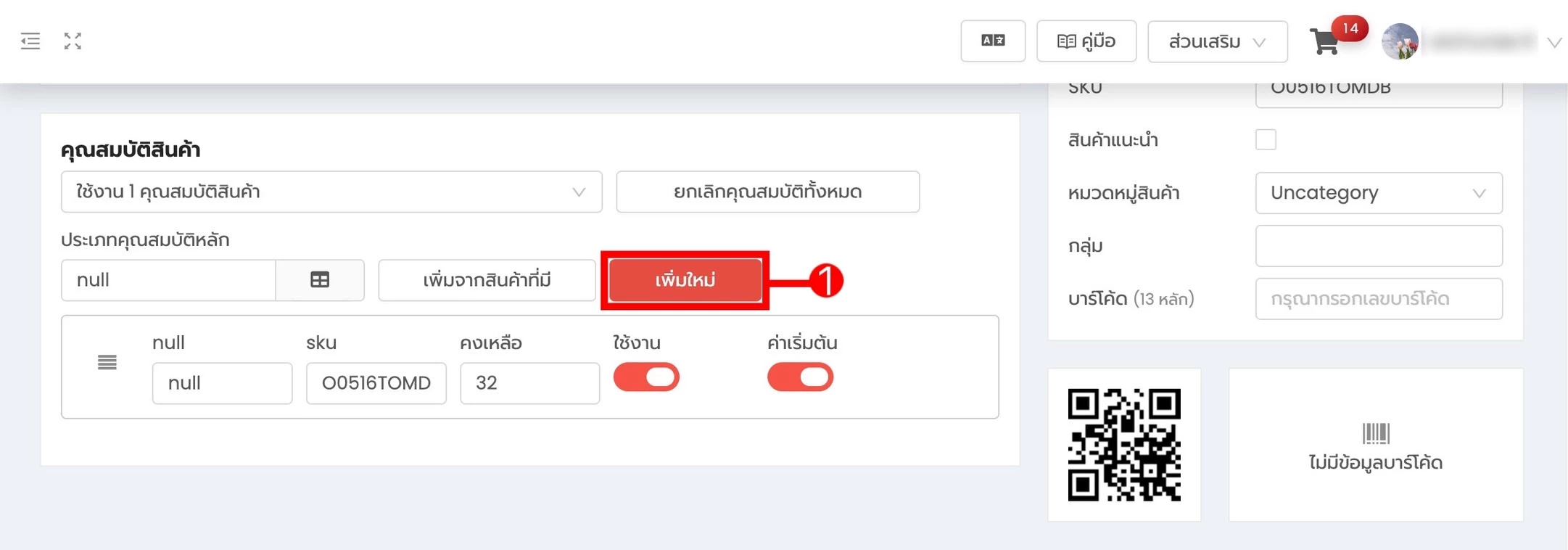Click the QR code image

point(1124,445)
